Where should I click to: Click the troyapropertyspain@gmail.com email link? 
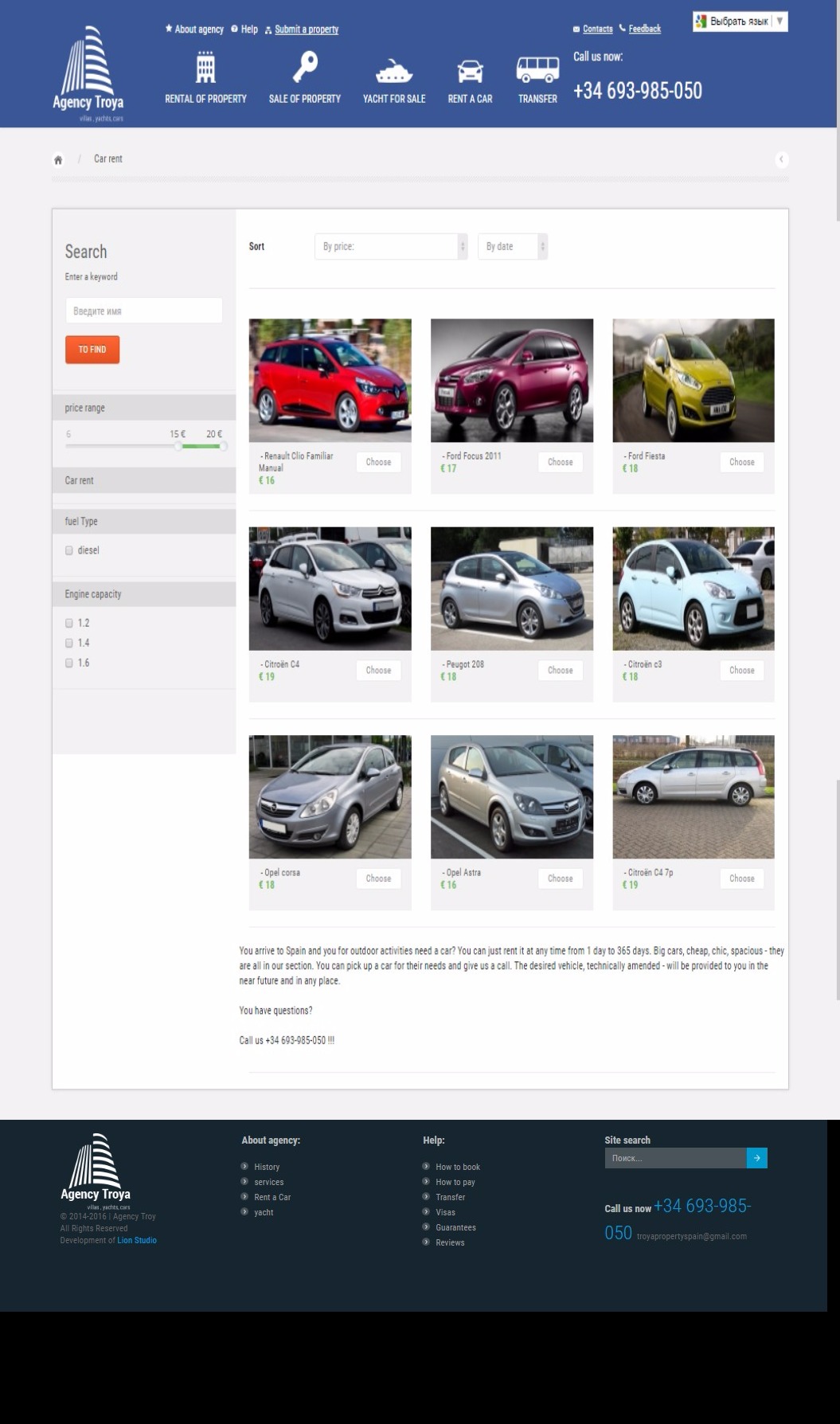[x=692, y=1236]
